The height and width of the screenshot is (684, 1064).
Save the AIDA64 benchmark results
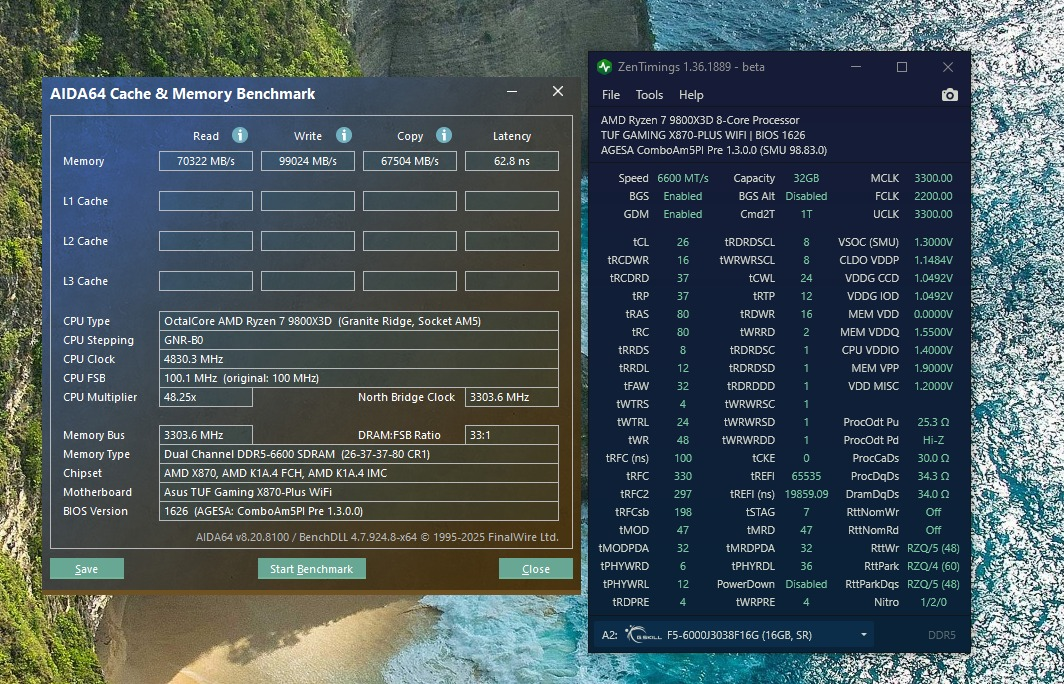tap(87, 569)
